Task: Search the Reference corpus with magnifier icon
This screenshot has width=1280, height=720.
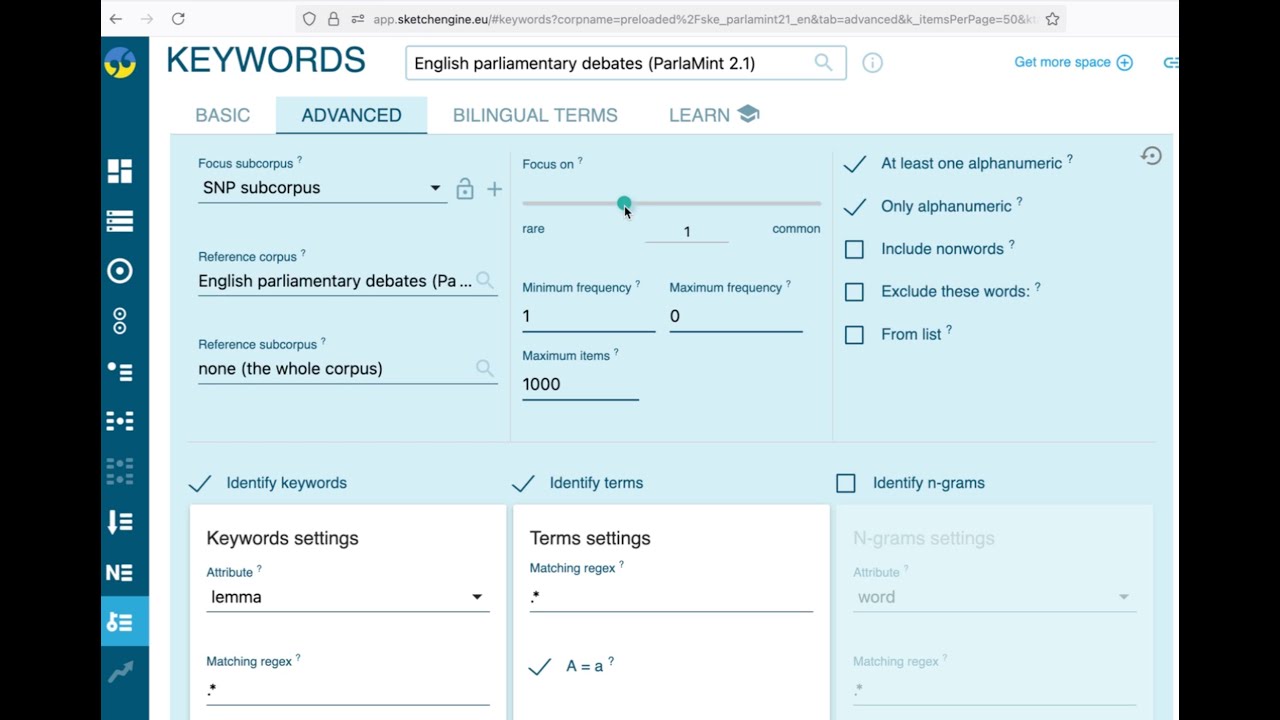Action: point(485,280)
